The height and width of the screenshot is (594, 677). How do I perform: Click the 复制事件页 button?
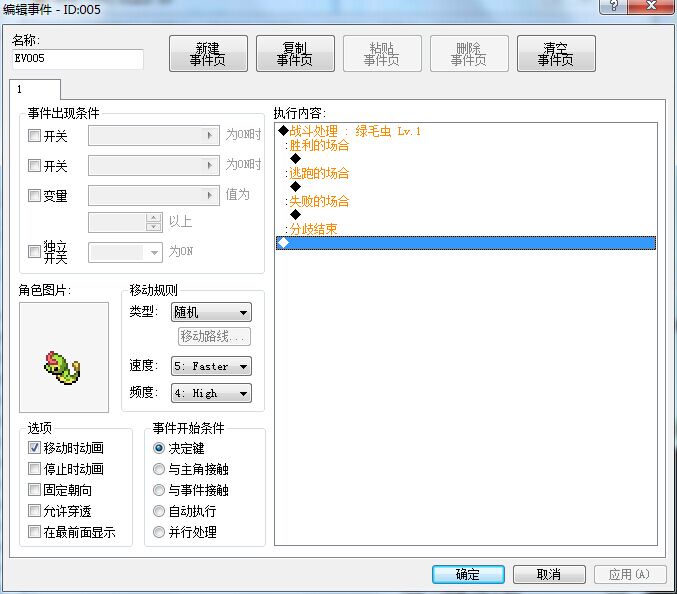coord(295,54)
